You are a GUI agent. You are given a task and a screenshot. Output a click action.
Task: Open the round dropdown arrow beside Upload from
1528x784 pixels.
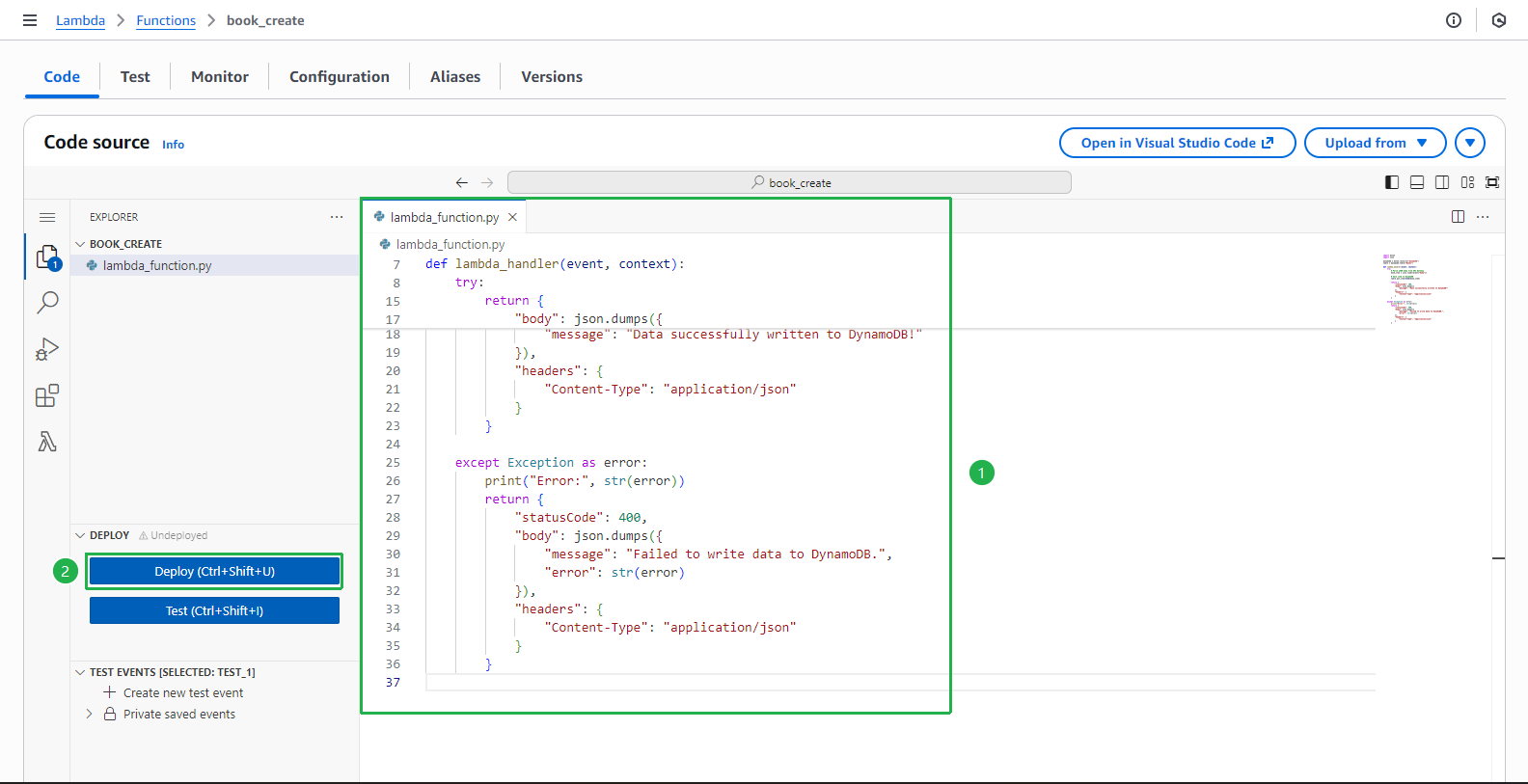[x=1470, y=143]
